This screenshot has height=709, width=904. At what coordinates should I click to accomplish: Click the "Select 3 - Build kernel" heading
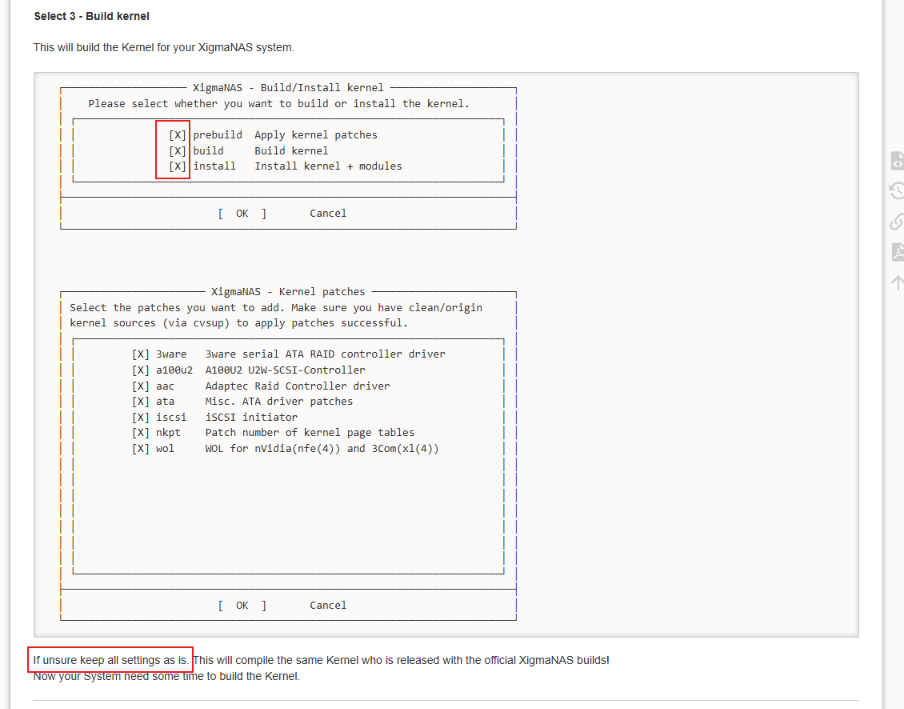pos(91,17)
